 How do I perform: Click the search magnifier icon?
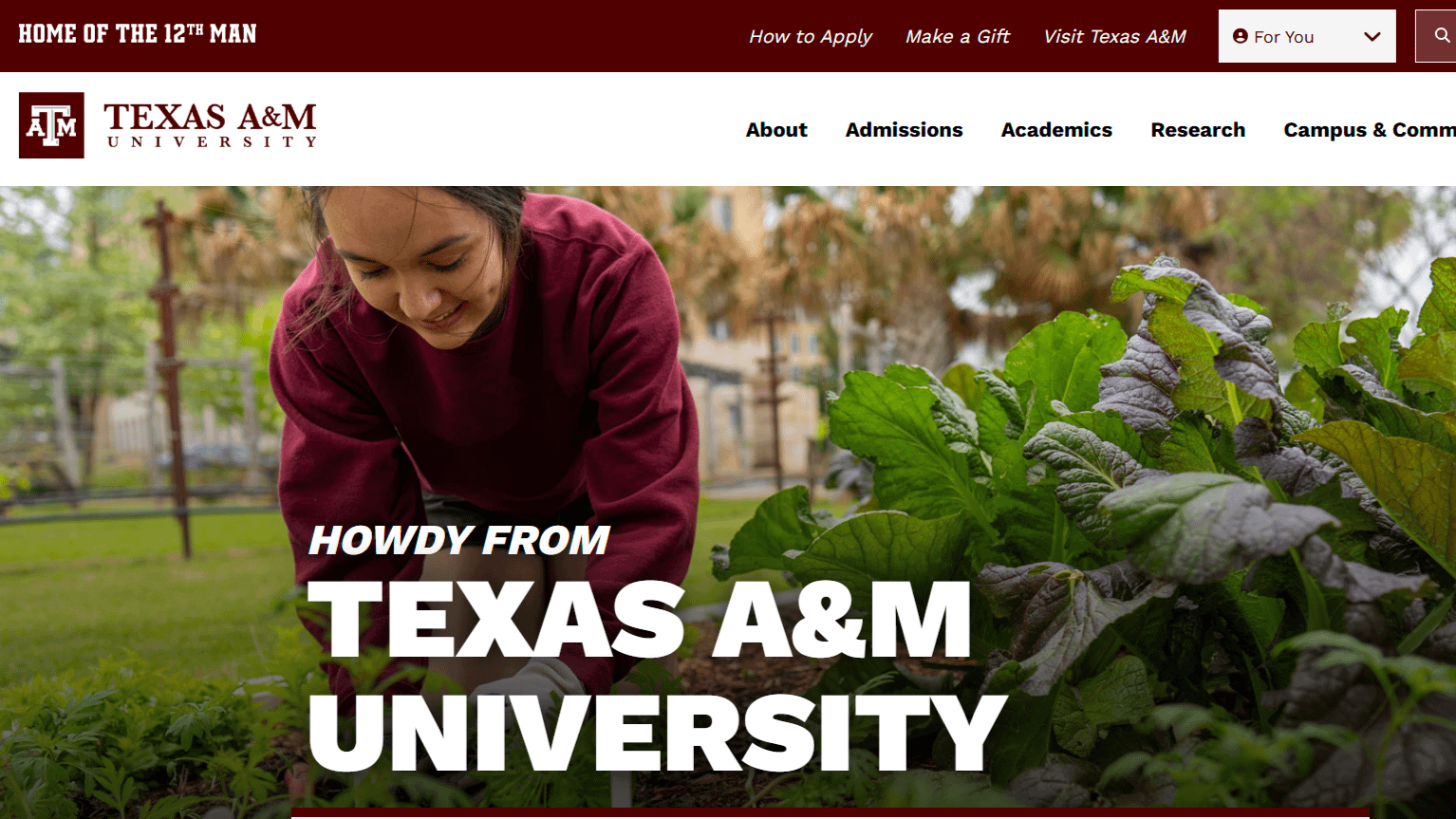point(1441,36)
